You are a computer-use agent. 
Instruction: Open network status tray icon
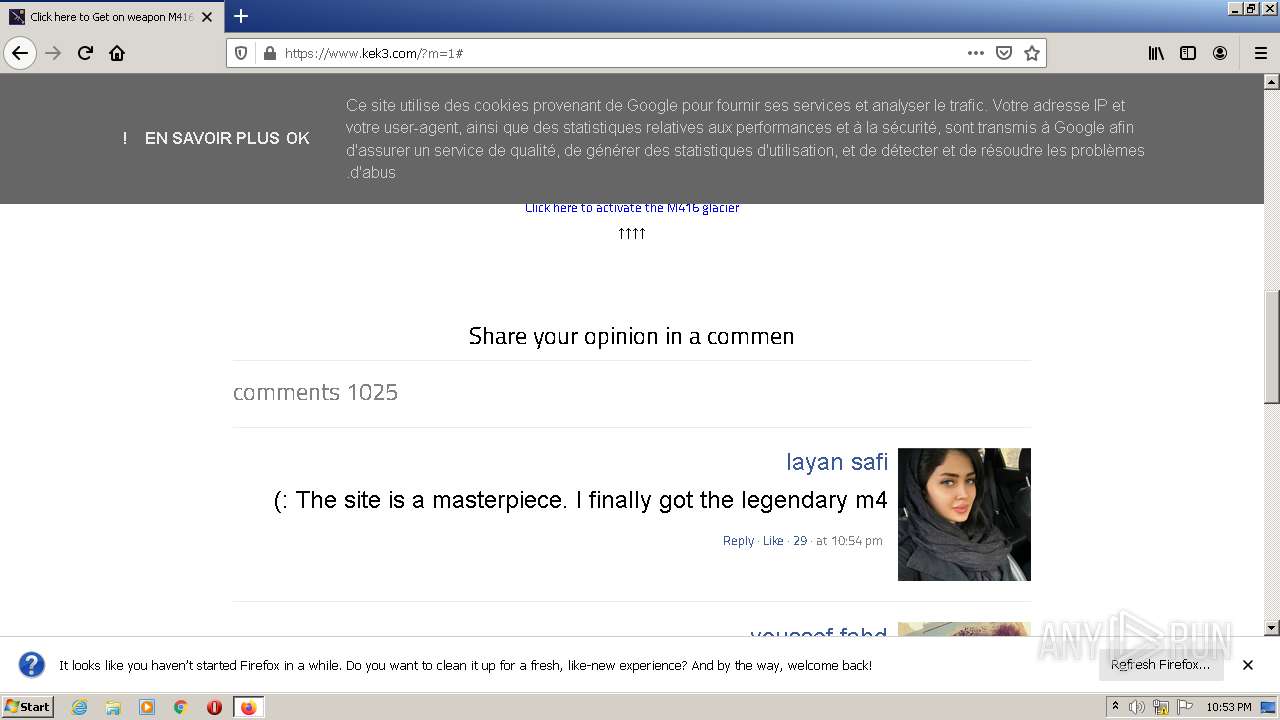click(1161, 707)
